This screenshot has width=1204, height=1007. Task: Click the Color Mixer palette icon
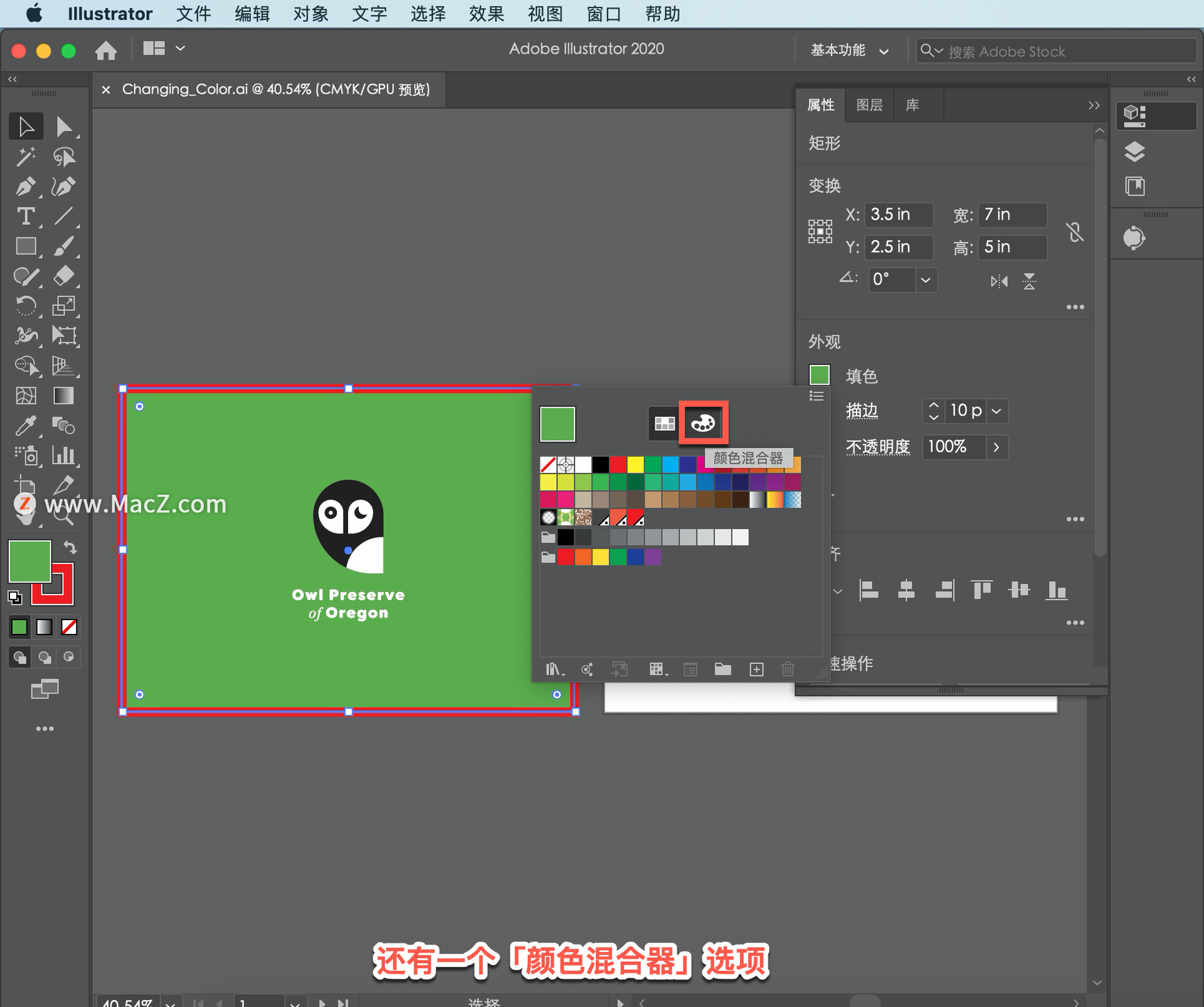pyautogui.click(x=703, y=423)
